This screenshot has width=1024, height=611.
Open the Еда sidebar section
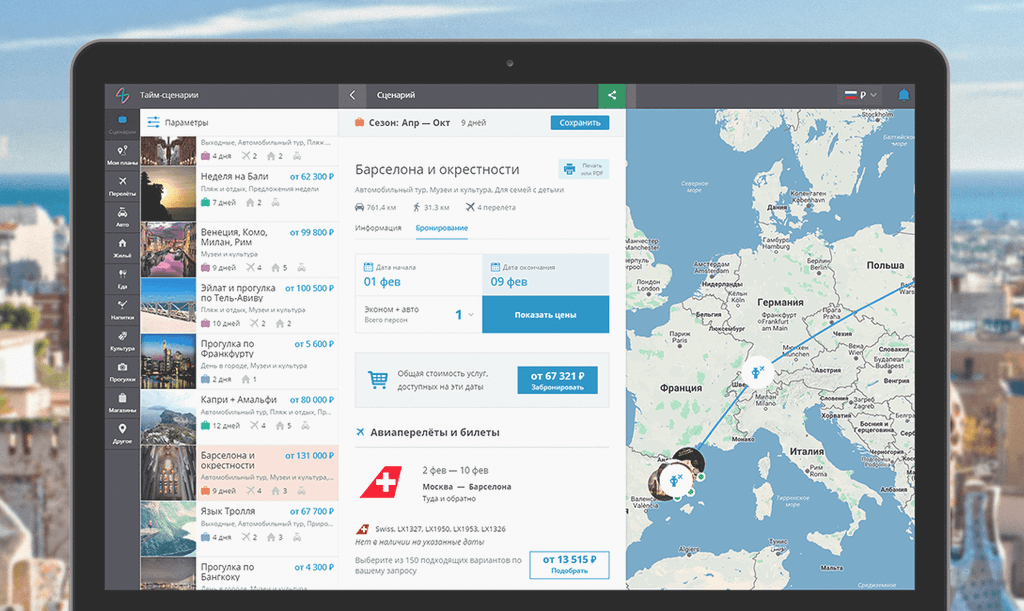122,279
